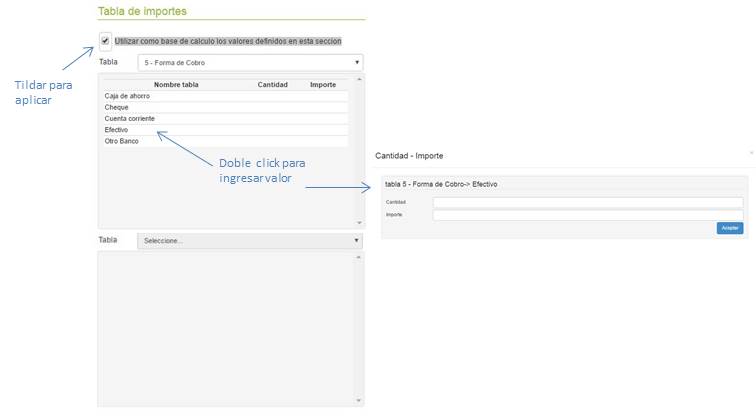Click the 'Efectivo' row in the table
This screenshot has height=420, width=756.
click(x=116, y=130)
